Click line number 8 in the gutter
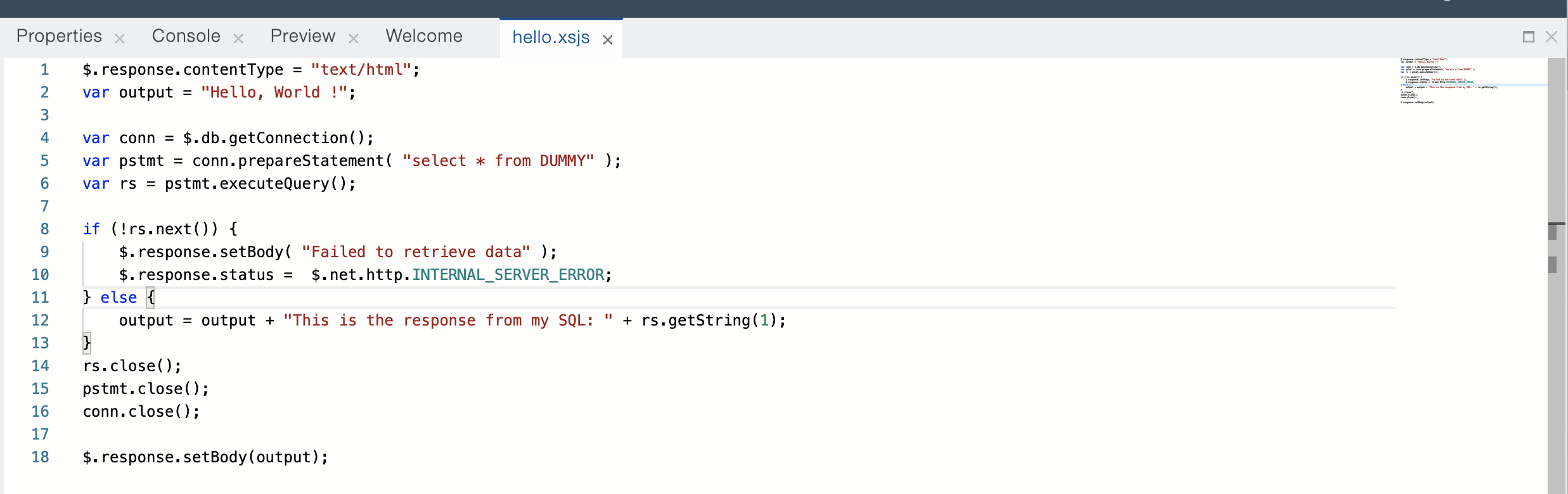1568x494 pixels. [x=44, y=229]
